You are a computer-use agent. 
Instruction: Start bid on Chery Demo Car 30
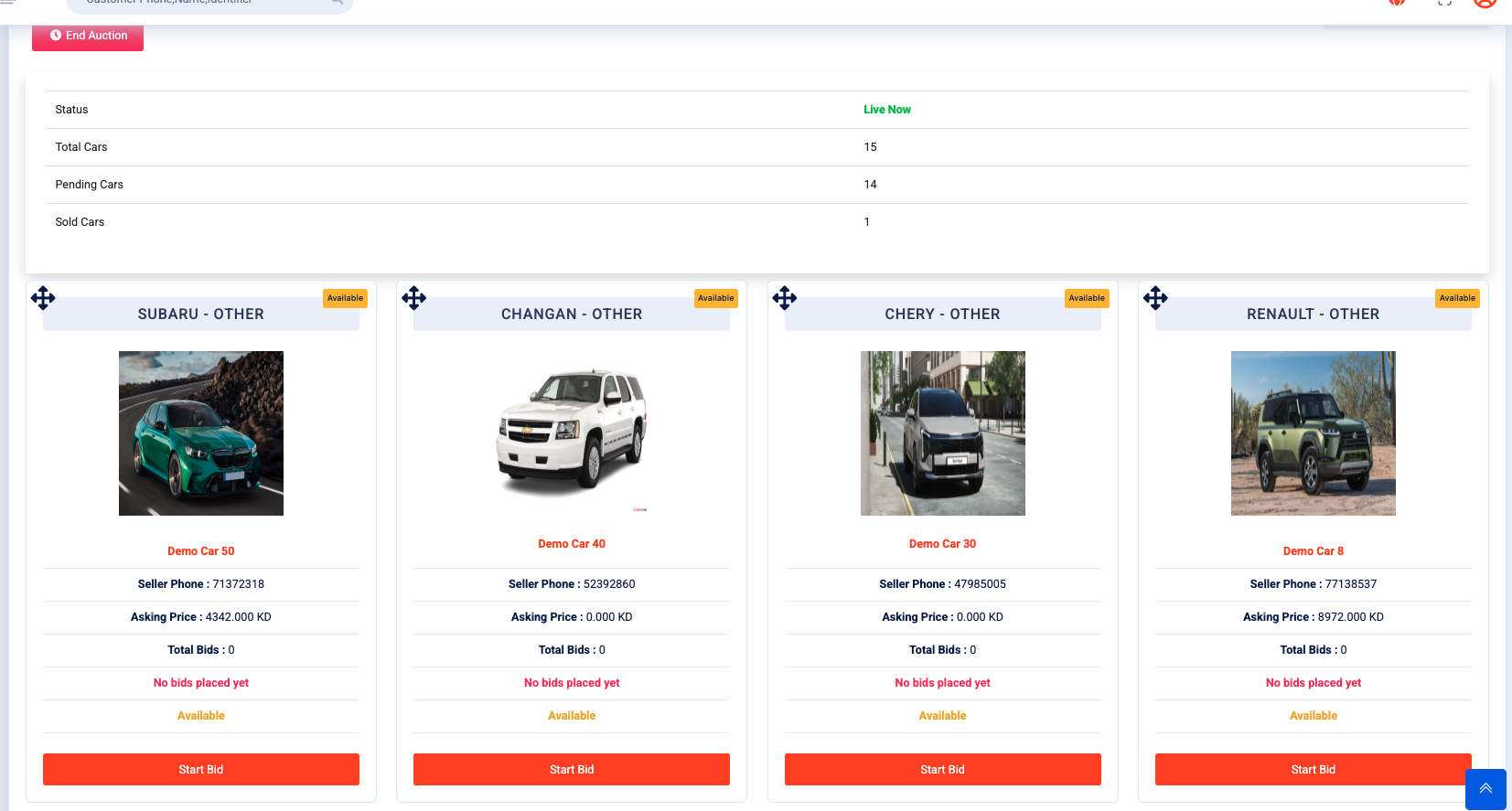click(942, 769)
